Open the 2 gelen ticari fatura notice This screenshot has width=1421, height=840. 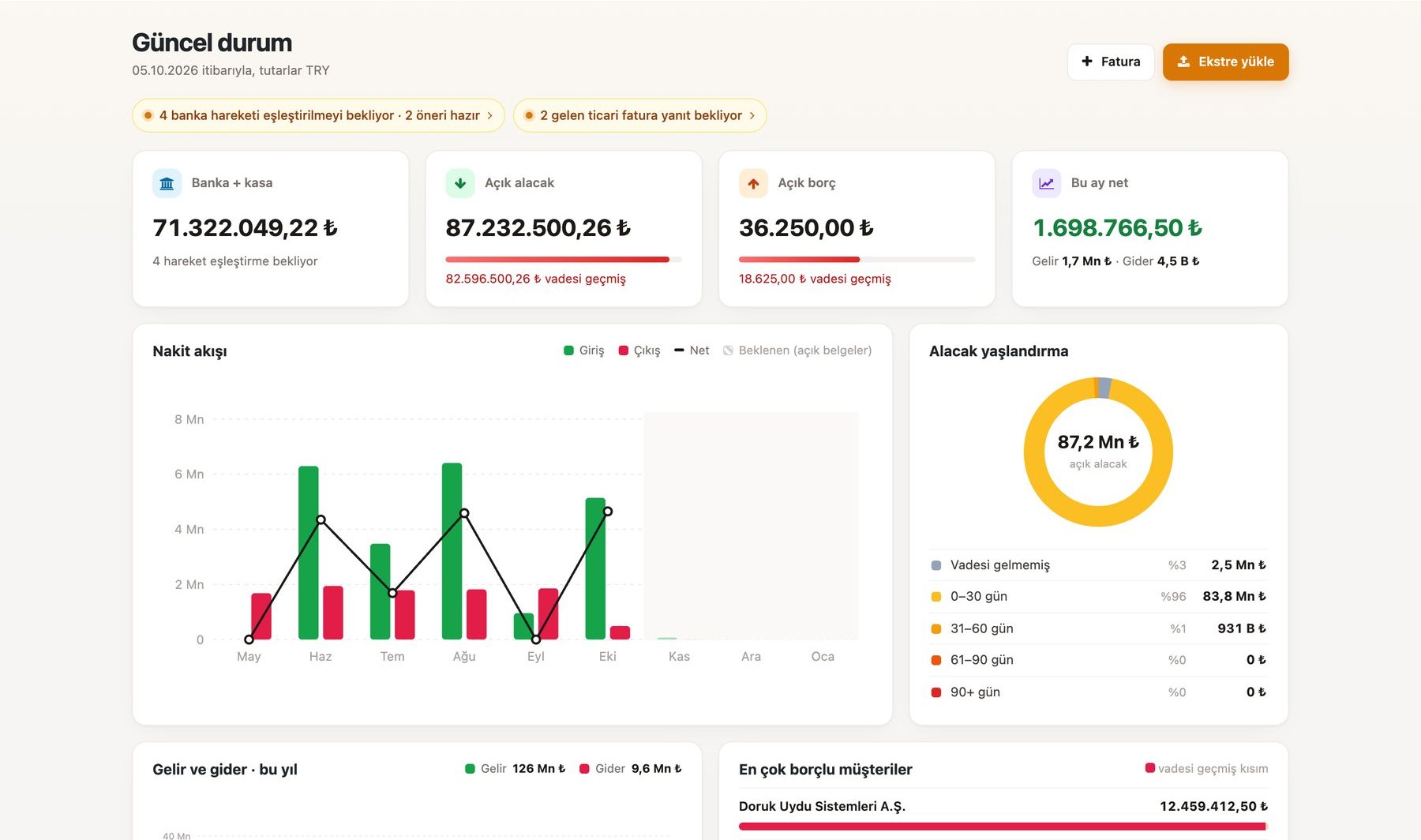[639, 115]
